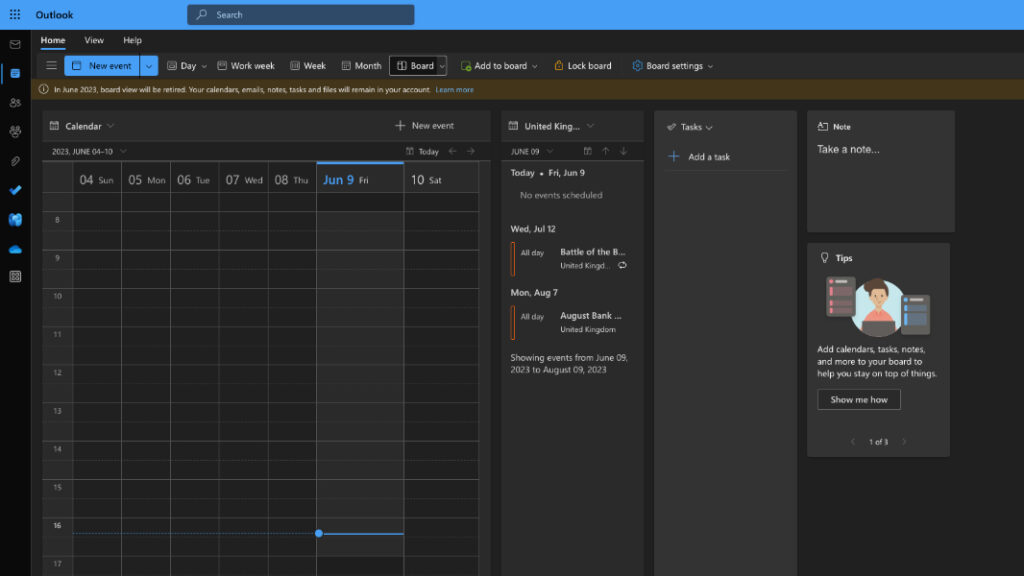Screen dimensions: 1024x576
Task: Open the app launcher grid icon
Action: pyautogui.click(x=14, y=14)
